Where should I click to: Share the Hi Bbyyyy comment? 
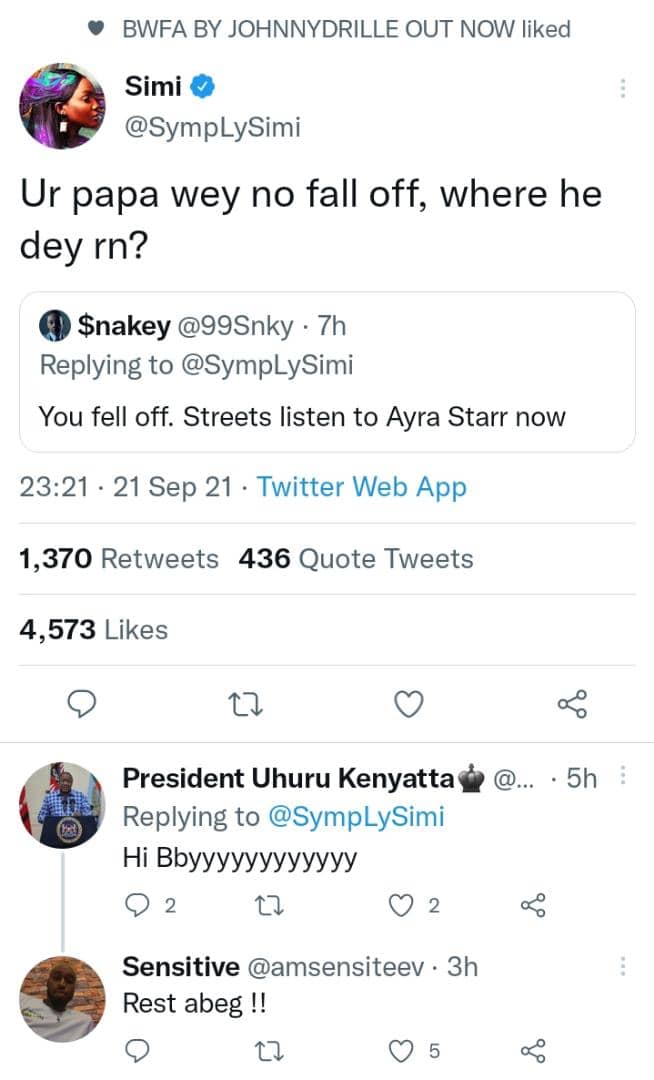coord(531,907)
